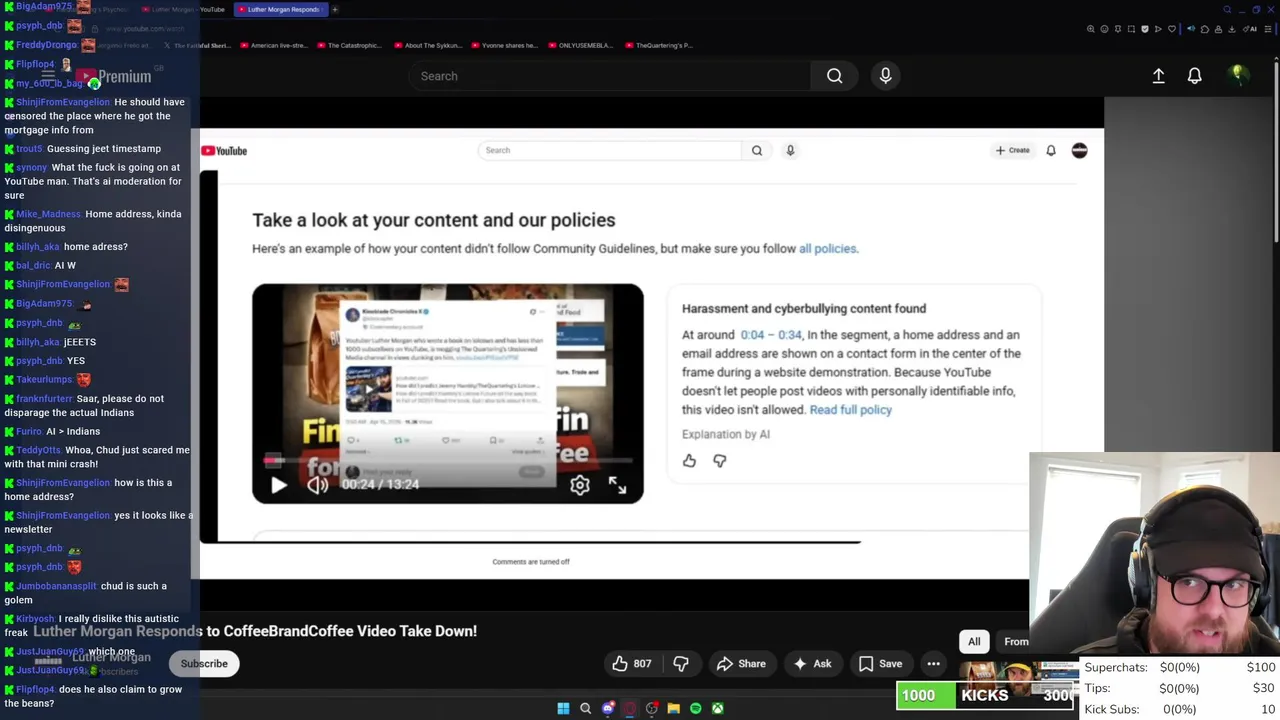
Task: Click the upload arrow icon in YouTube header
Action: pyautogui.click(x=1158, y=76)
